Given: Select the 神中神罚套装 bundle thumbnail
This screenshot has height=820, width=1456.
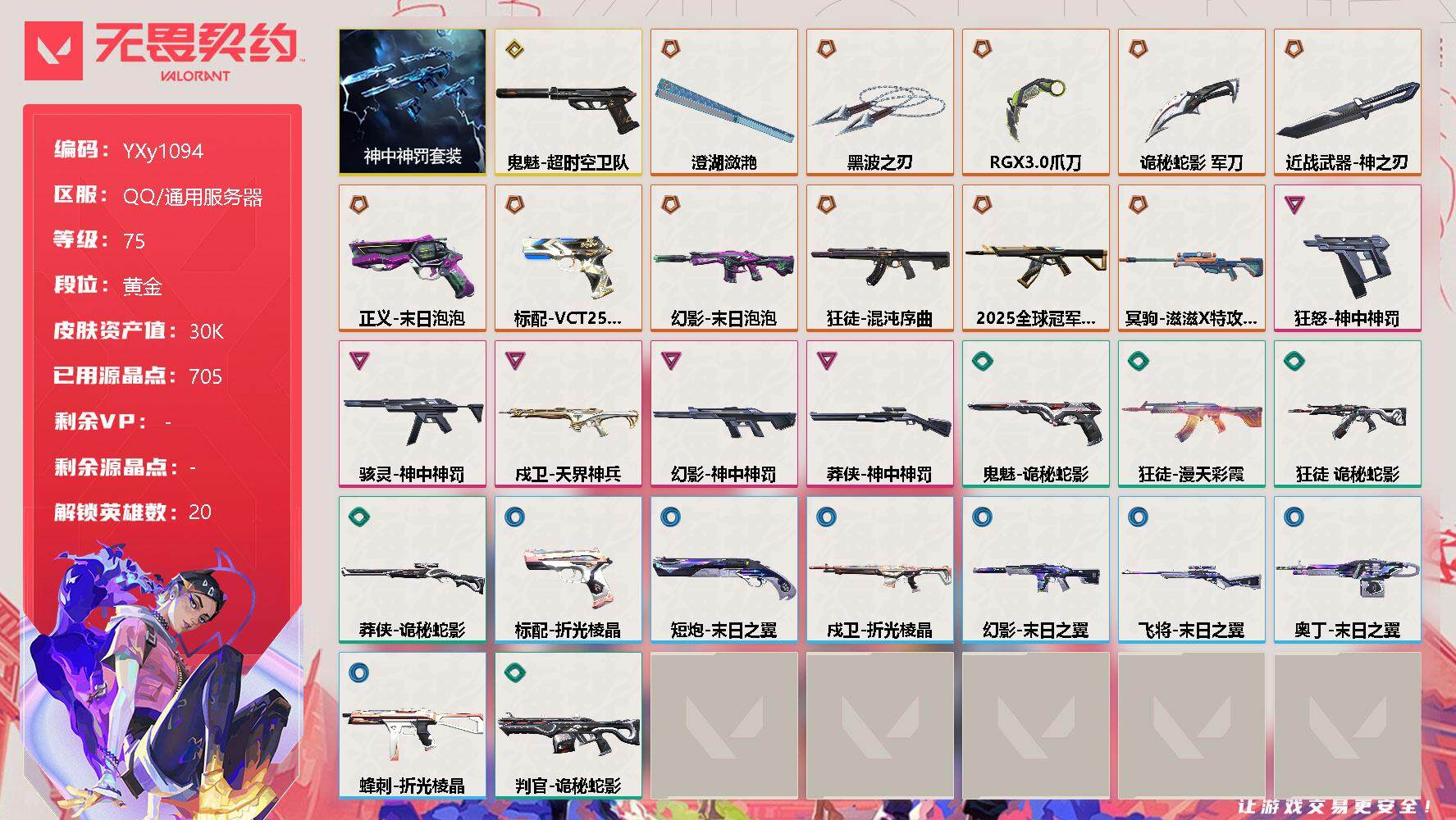Looking at the screenshot, I should click(412, 102).
